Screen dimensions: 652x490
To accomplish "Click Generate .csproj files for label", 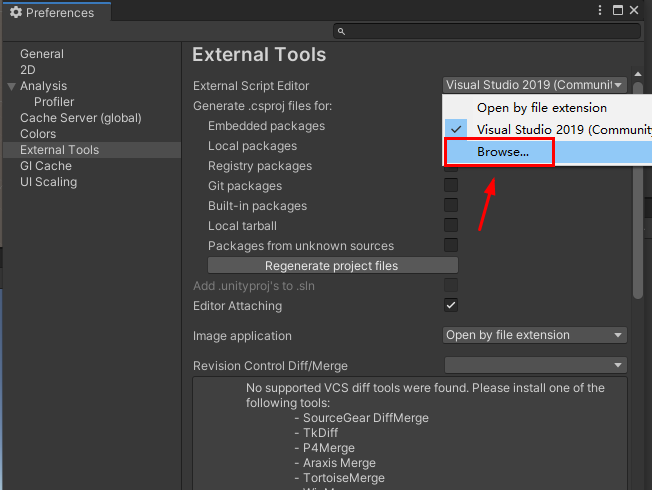I will tap(262, 106).
